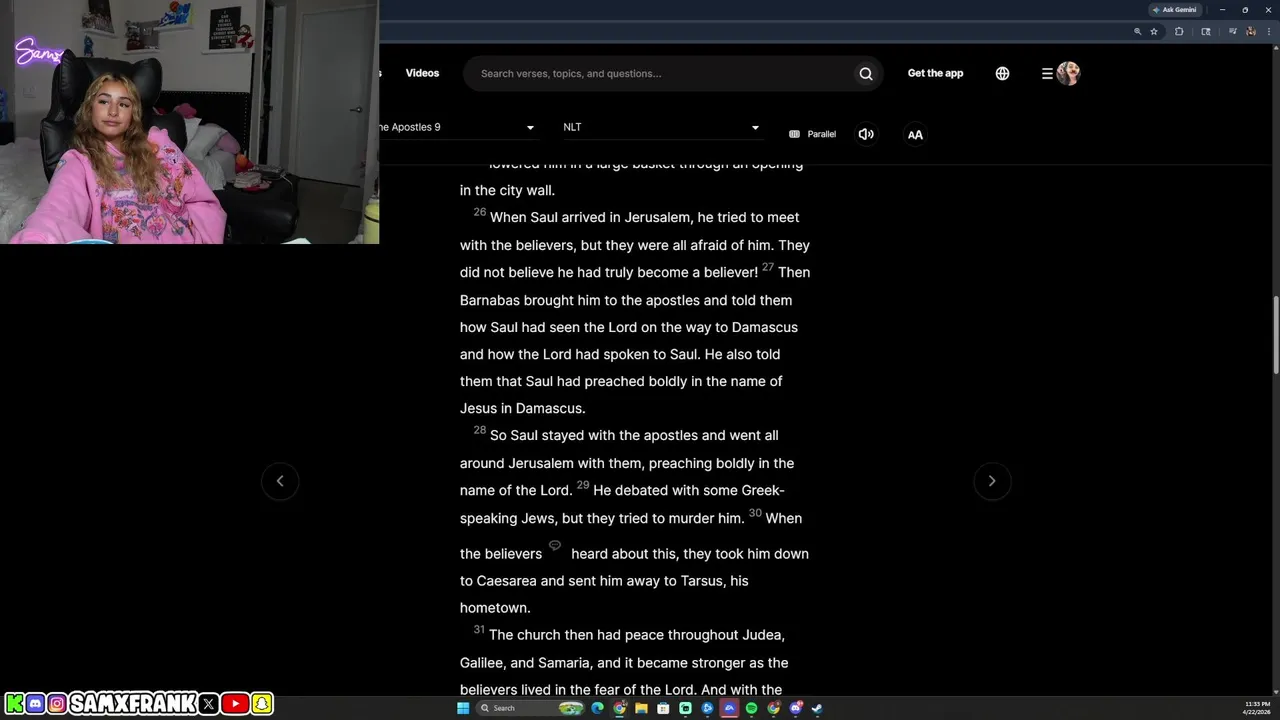Image resolution: width=1280 pixels, height=720 pixels.
Task: Click verse number 30
Action: click(755, 513)
